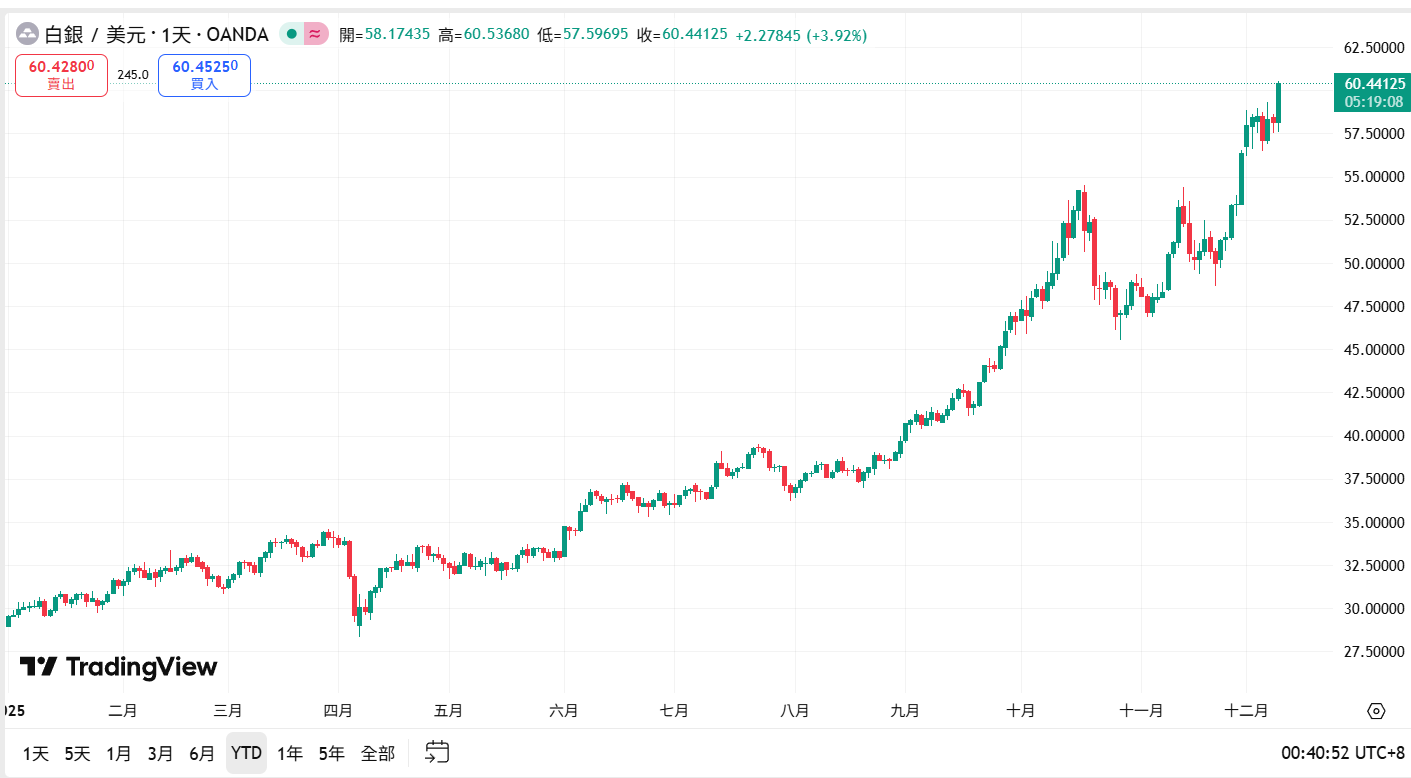The height and width of the screenshot is (778, 1411).
Task: Switch to 3月 range
Action: [160, 753]
